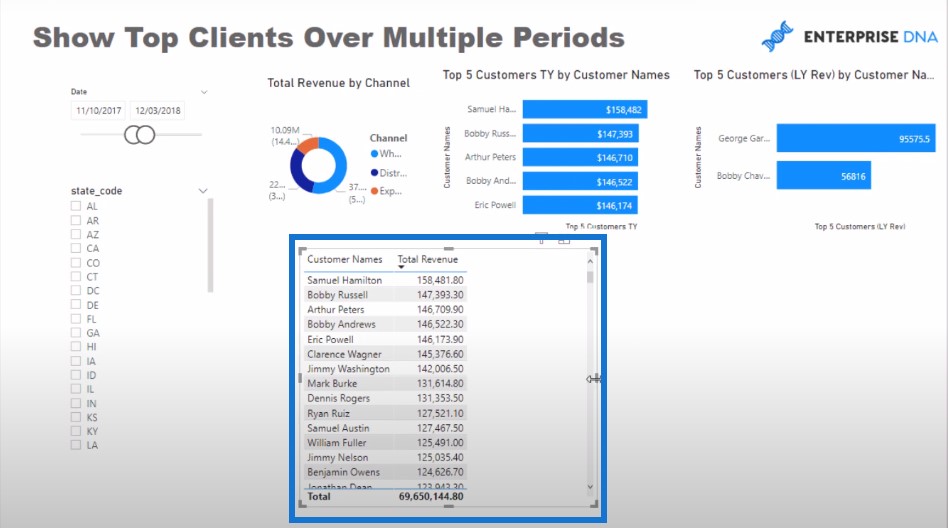
Task: Click the Total Revenue column header
Action: pos(427,259)
